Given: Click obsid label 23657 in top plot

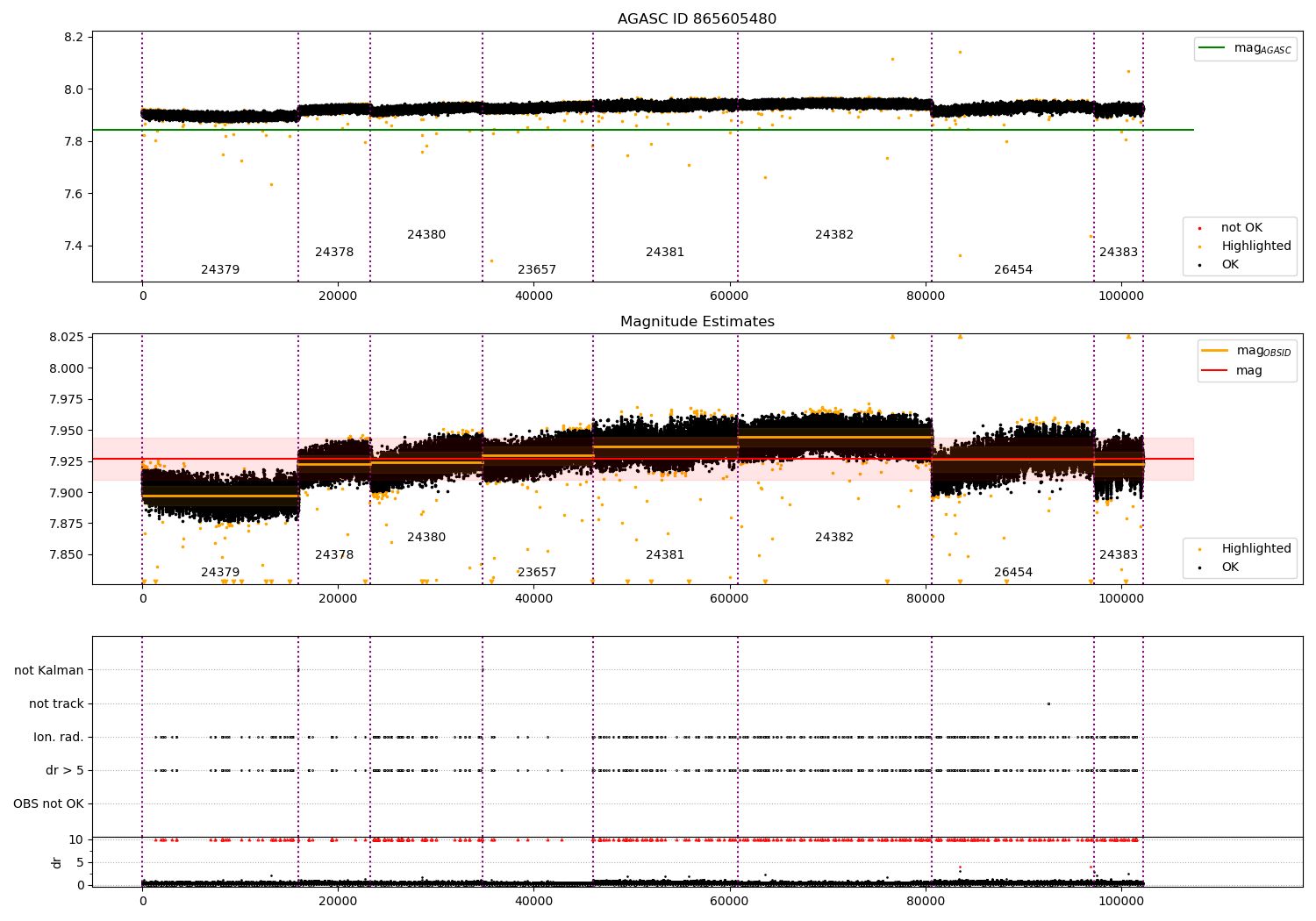Looking at the screenshot, I should coord(537,270).
